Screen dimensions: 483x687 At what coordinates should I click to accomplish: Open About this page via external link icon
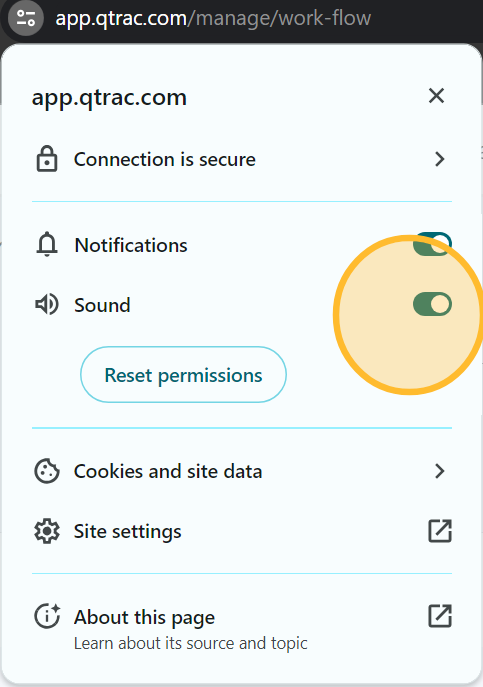(440, 616)
